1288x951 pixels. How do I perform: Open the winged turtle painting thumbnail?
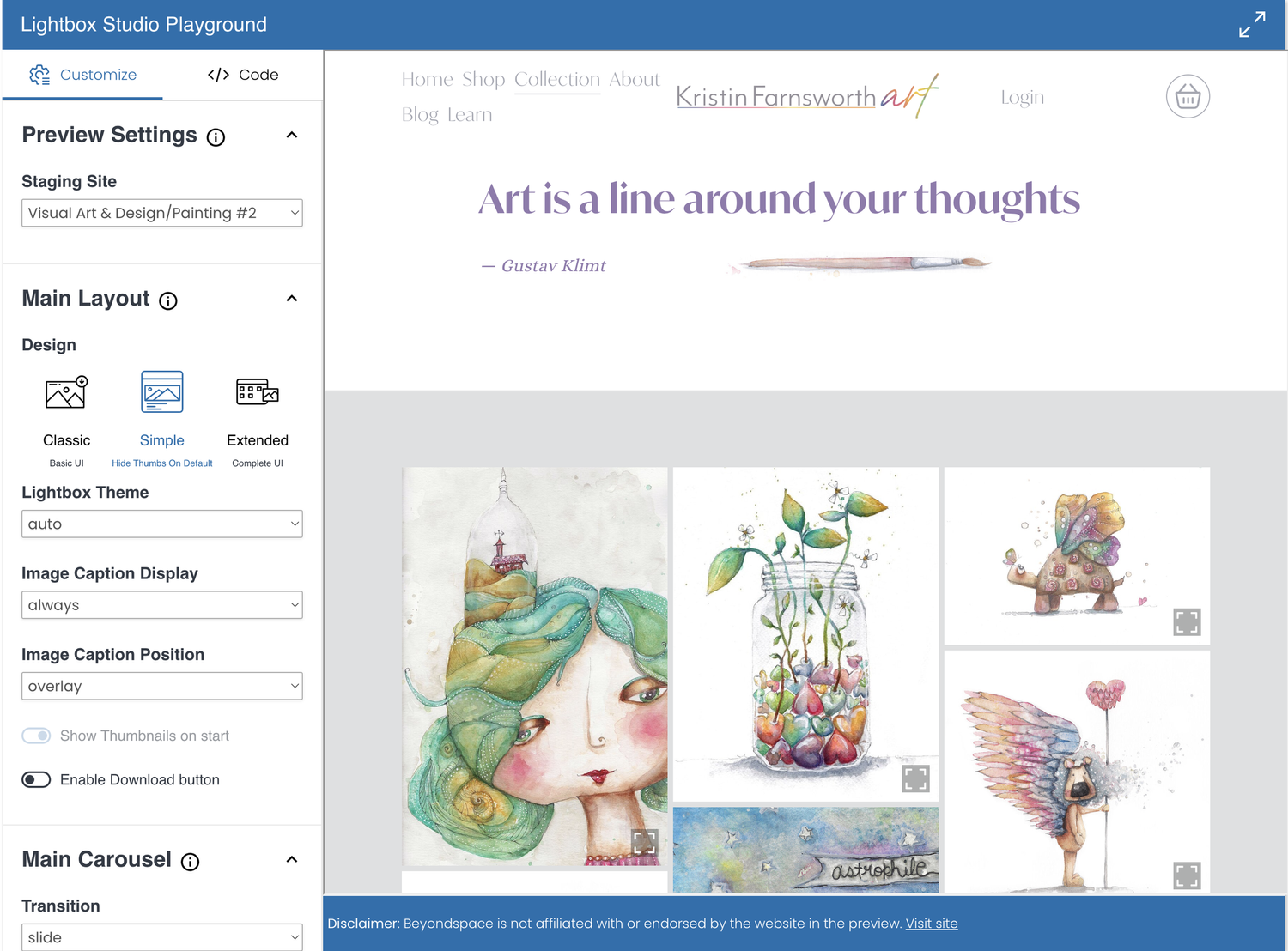pyautogui.click(x=1077, y=555)
